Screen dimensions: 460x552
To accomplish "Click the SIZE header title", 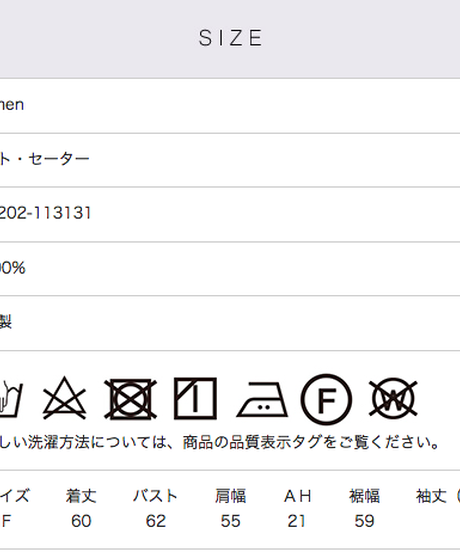I will click(x=231, y=38).
